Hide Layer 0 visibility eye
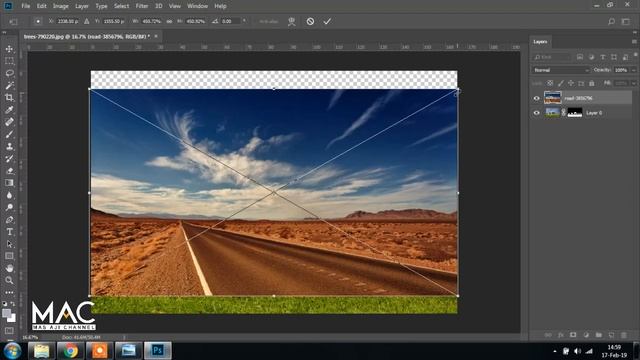Viewport: 640px width, 360px height. [537, 113]
